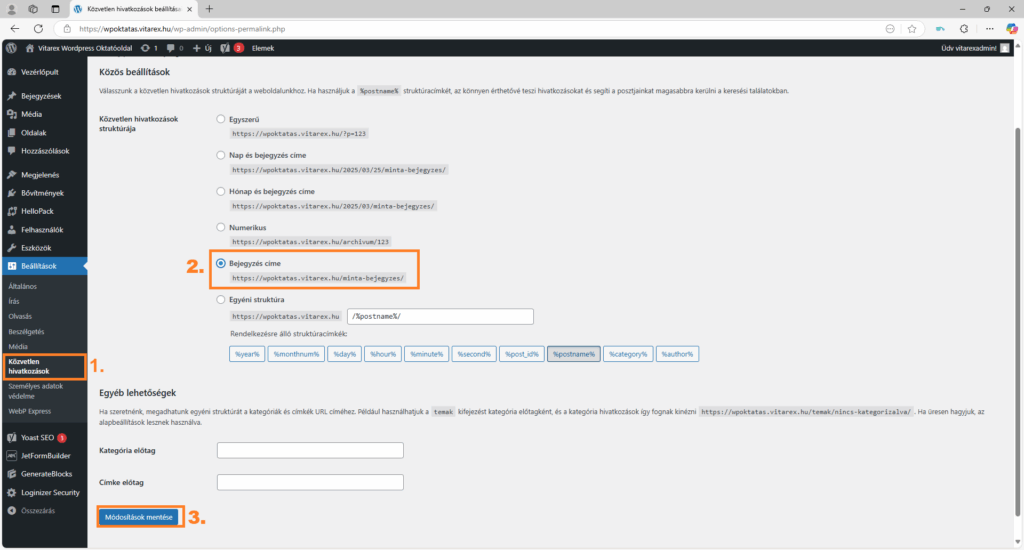Click the WordPress logo in admin bar
Image resolution: width=1024 pixels, height=550 pixels.
(11, 47)
